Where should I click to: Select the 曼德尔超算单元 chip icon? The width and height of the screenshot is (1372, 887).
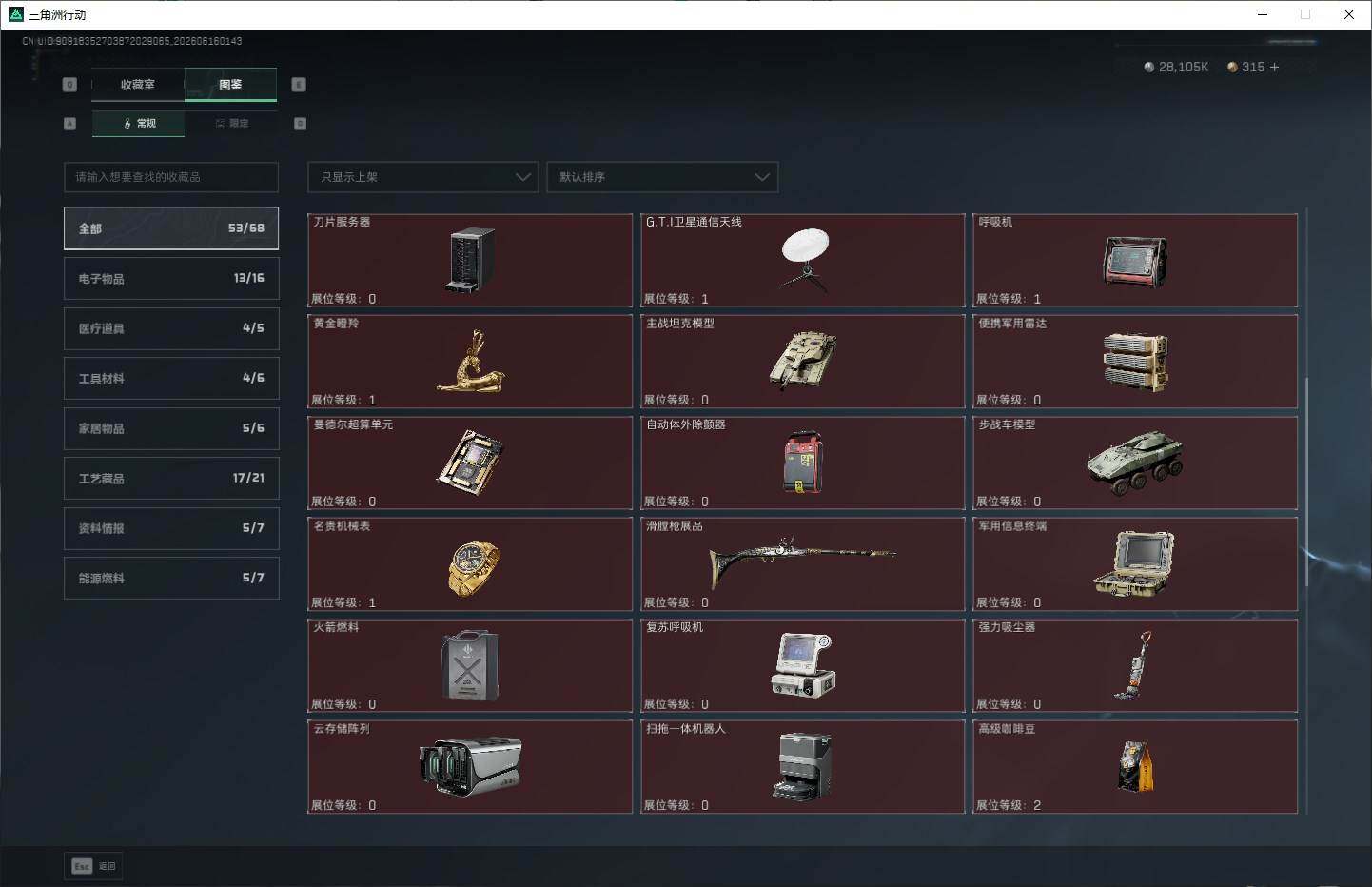[x=471, y=463]
